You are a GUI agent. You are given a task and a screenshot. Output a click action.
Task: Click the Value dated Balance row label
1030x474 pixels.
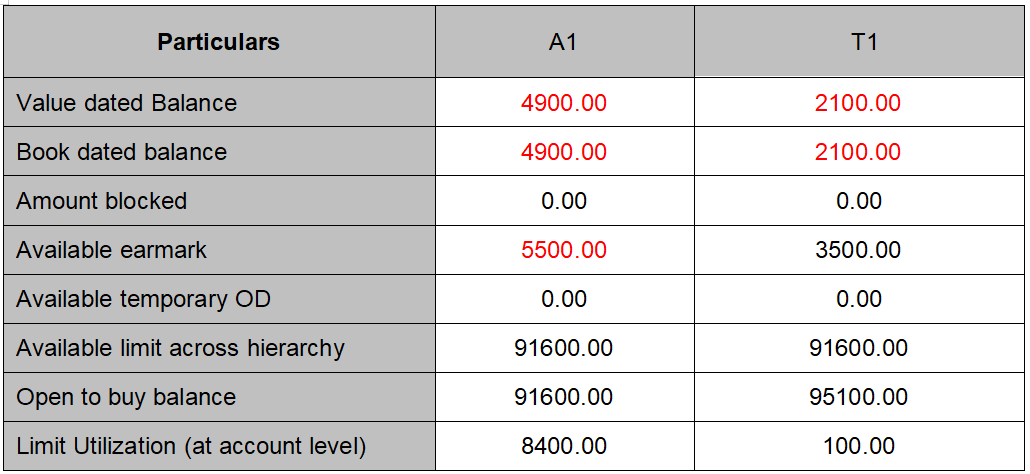[x=127, y=103]
